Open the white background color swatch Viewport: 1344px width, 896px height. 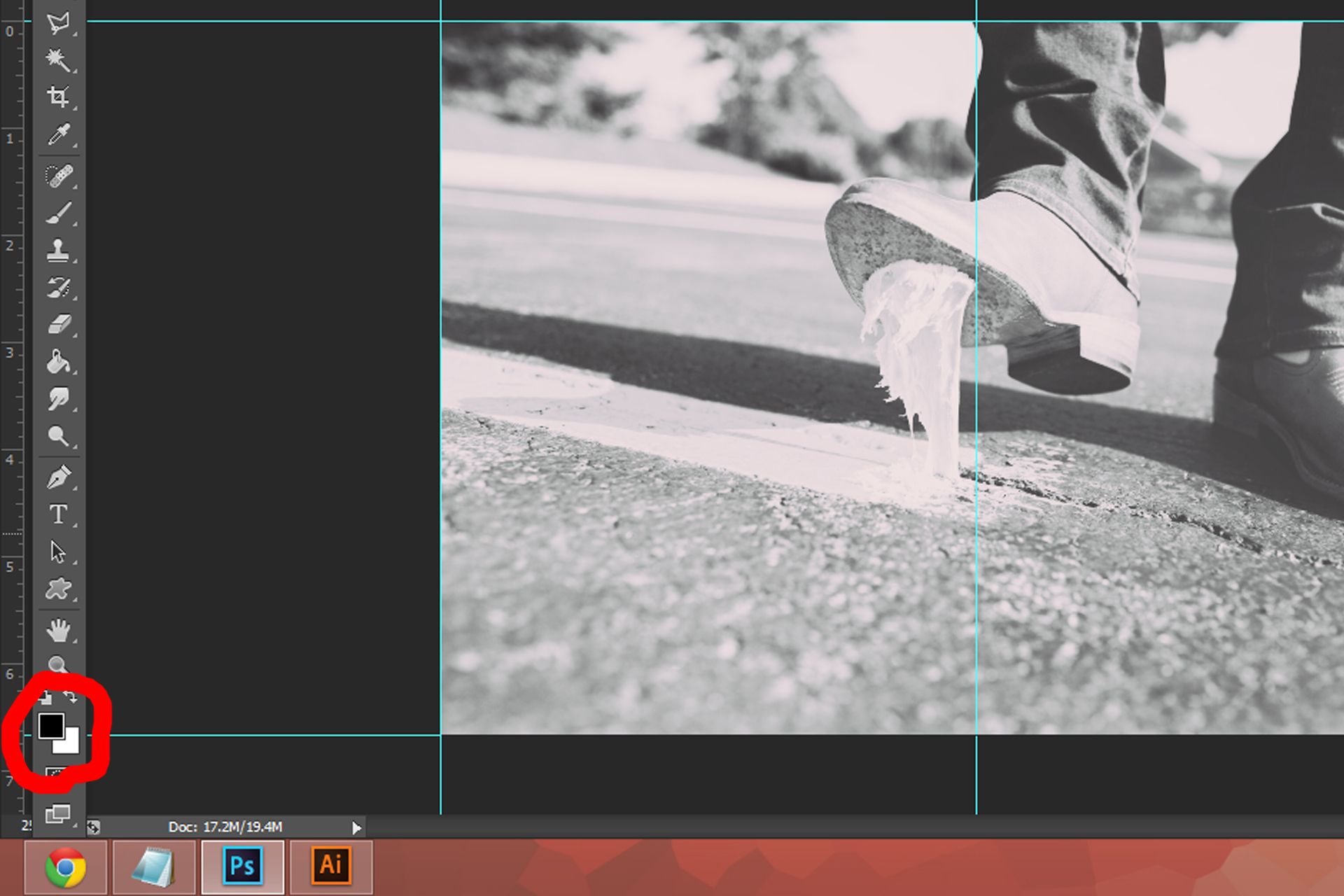pos(71,745)
